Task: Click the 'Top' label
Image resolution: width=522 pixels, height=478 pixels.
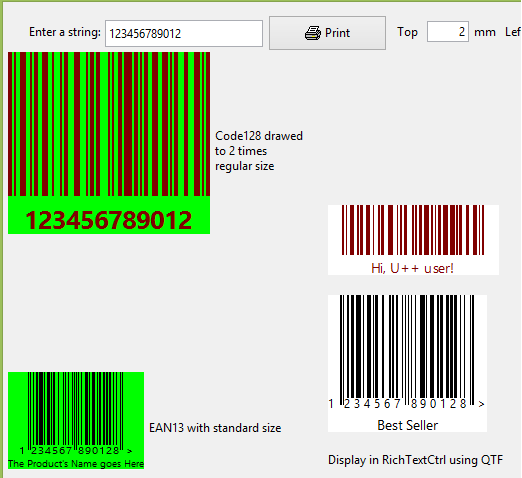Action: coord(407,32)
